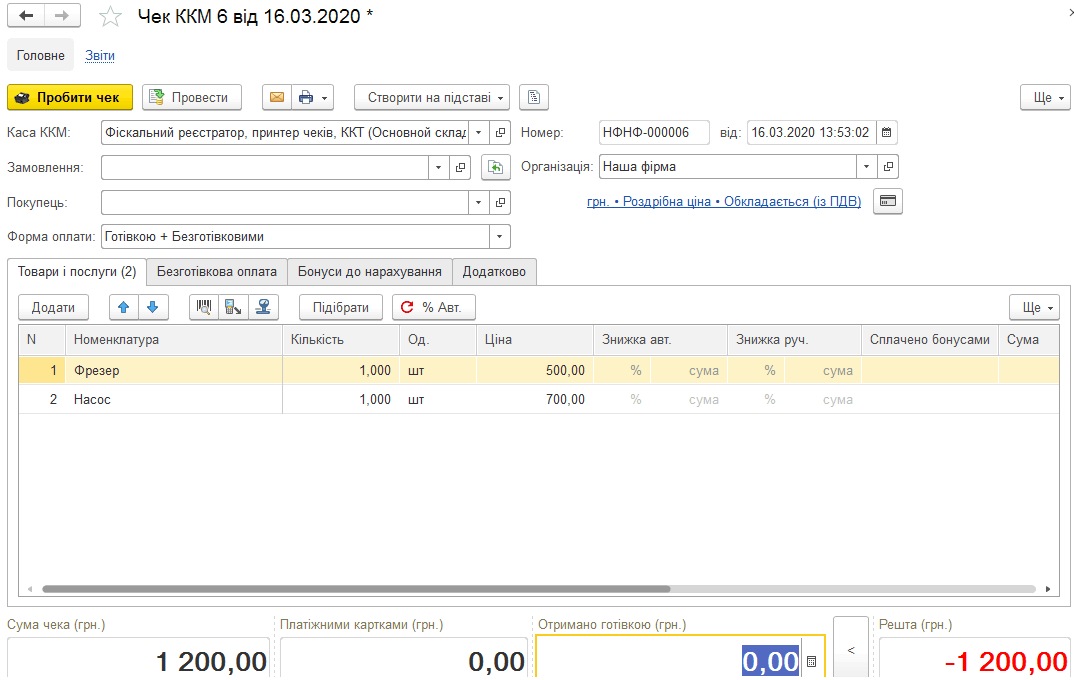Load from data collection terminal icon

[x=233, y=307]
